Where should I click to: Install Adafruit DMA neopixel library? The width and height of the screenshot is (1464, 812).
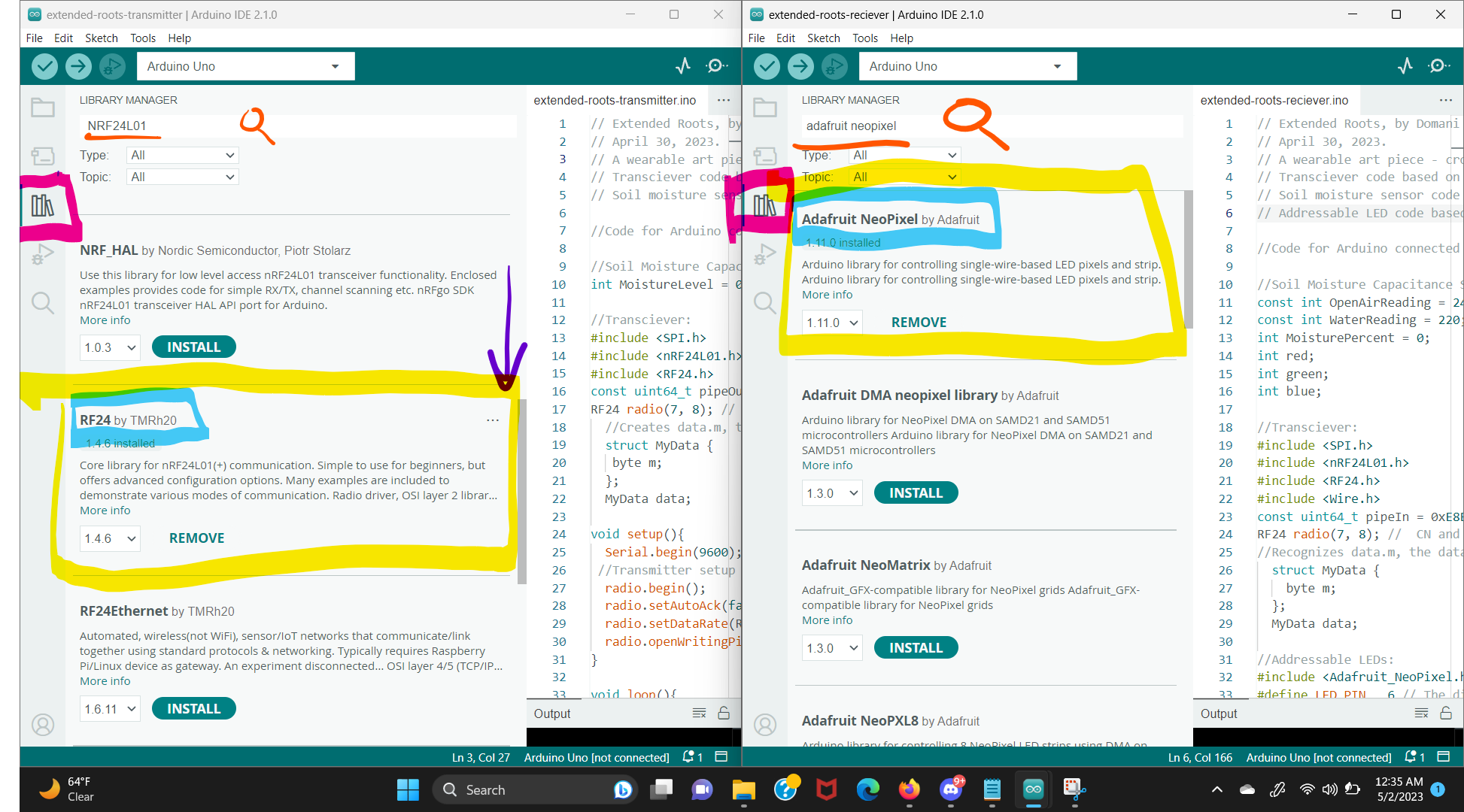[x=916, y=492]
